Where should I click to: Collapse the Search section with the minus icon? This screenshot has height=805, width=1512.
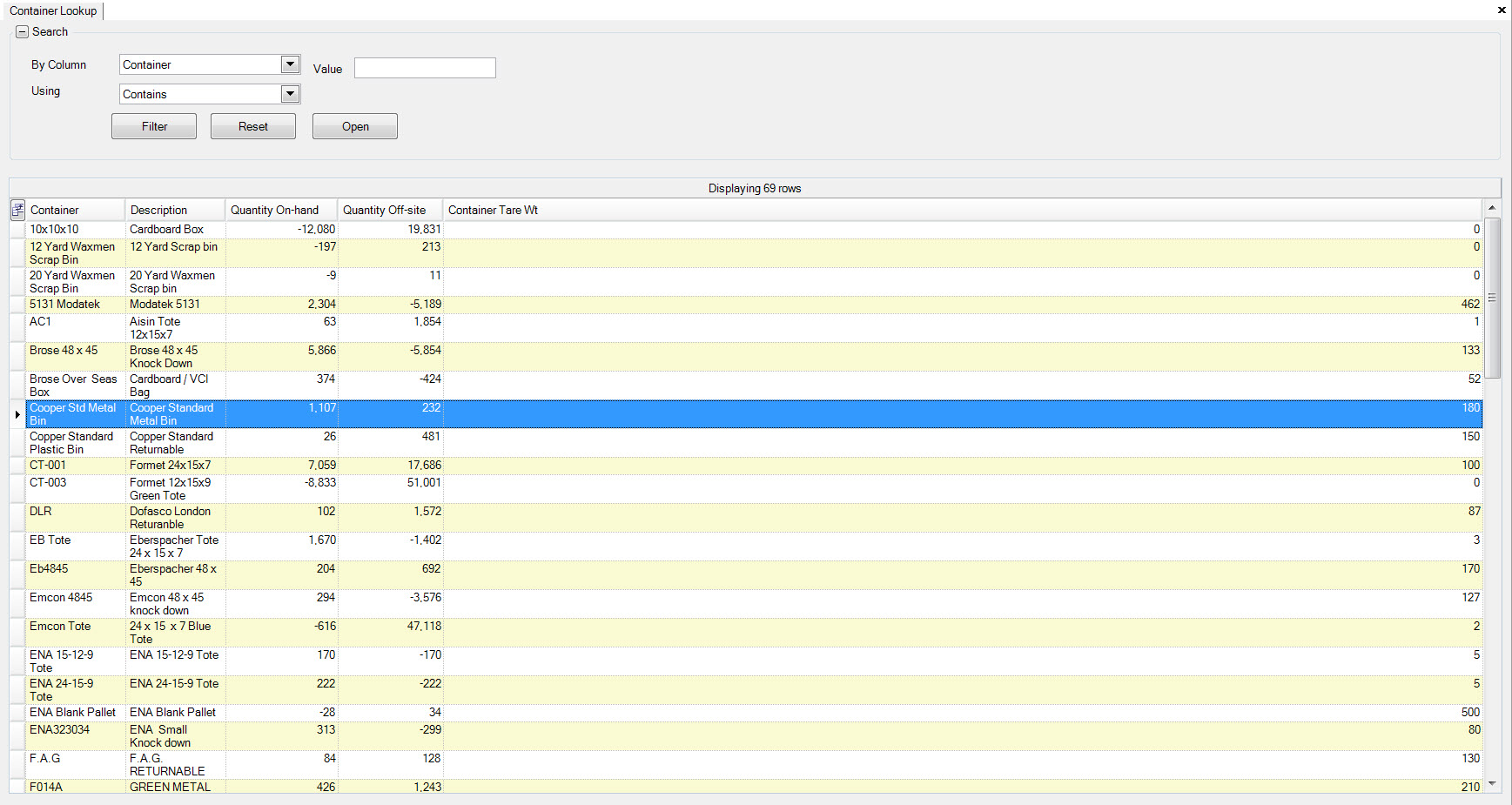(23, 31)
